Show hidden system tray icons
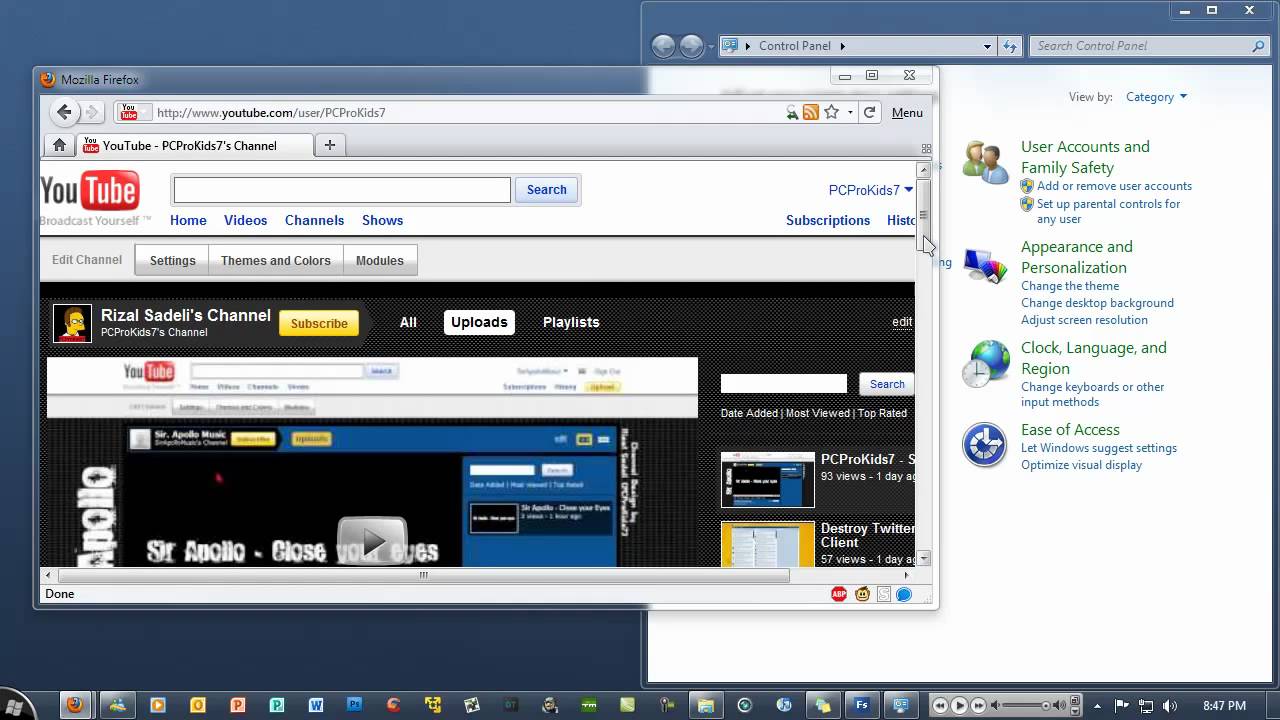 pos(1097,706)
